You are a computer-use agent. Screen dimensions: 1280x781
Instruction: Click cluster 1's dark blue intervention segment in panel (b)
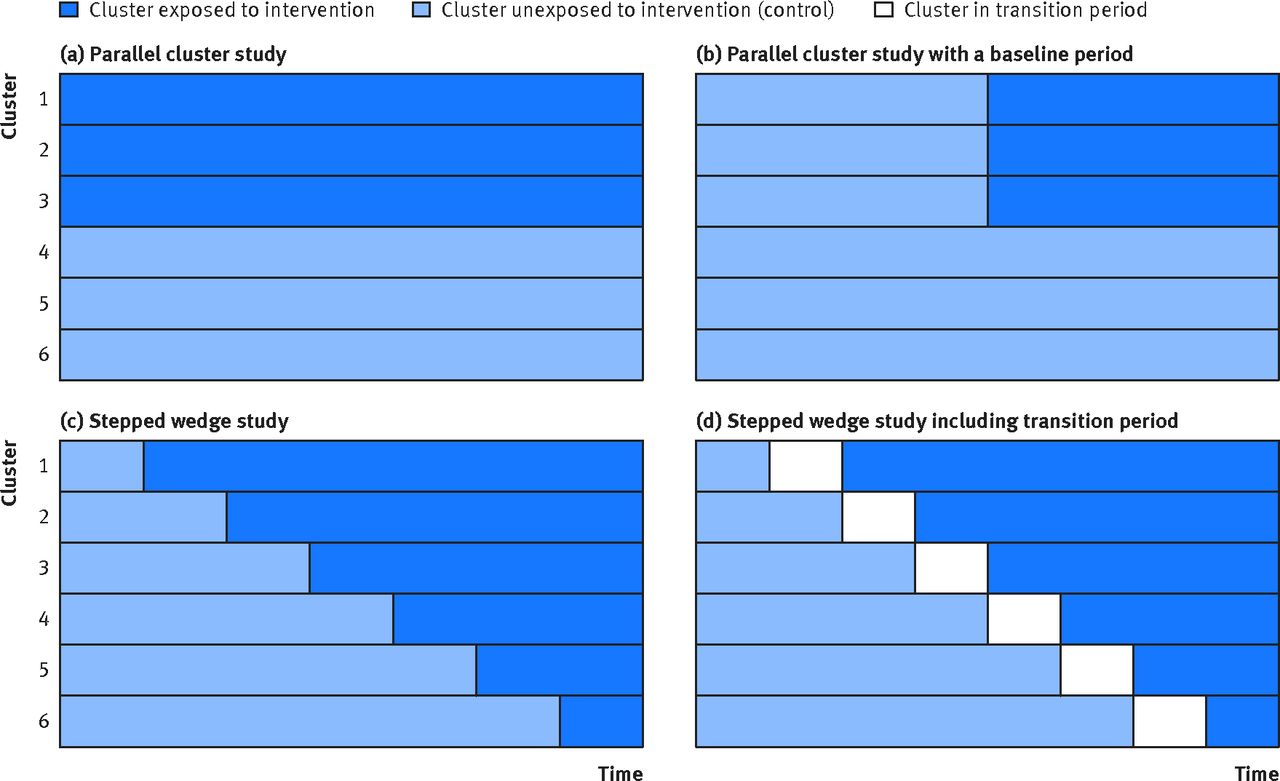[x=1133, y=99]
